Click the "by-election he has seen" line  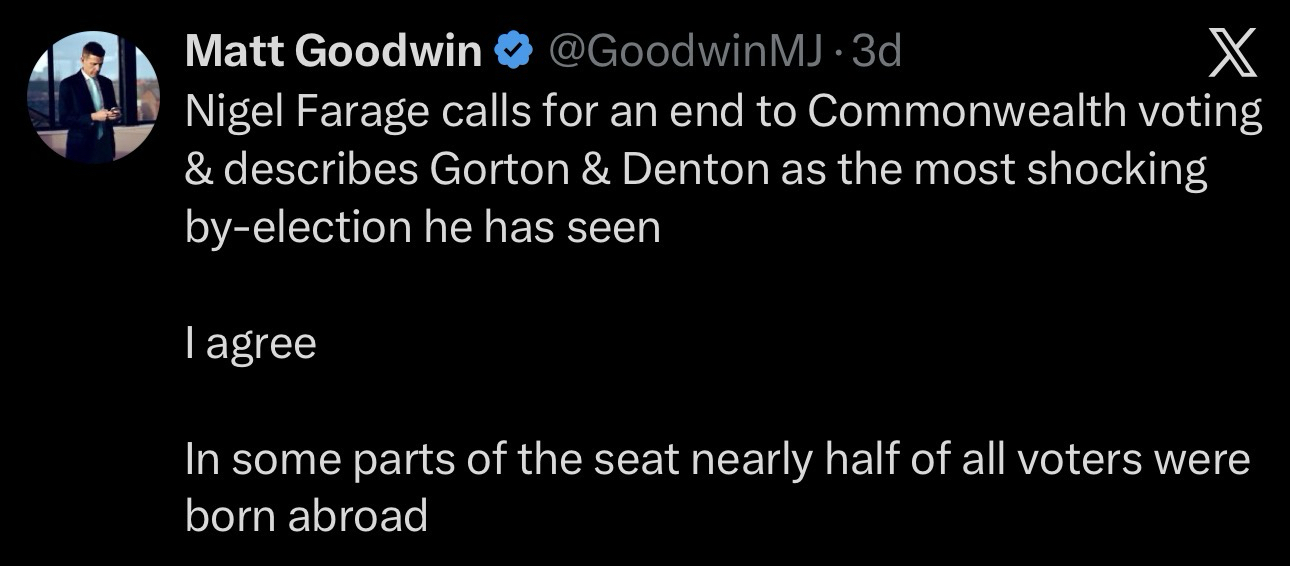(x=423, y=228)
